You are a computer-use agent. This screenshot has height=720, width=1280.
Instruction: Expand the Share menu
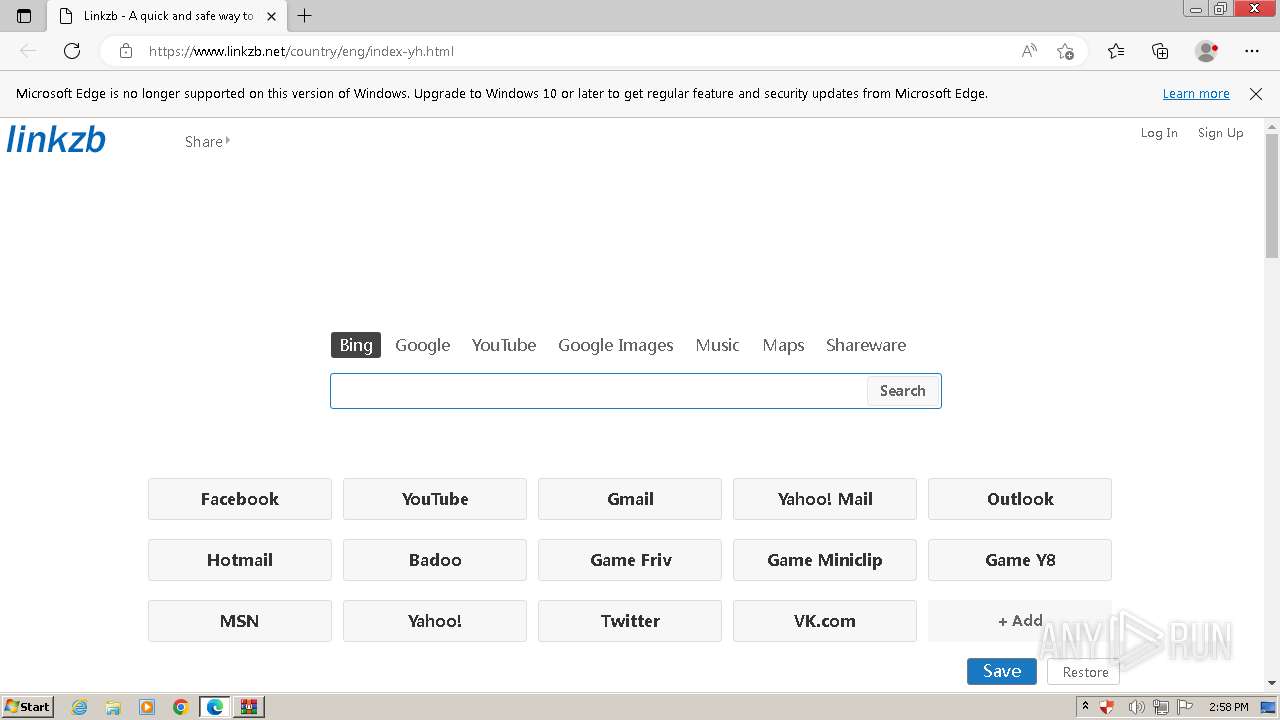click(207, 142)
